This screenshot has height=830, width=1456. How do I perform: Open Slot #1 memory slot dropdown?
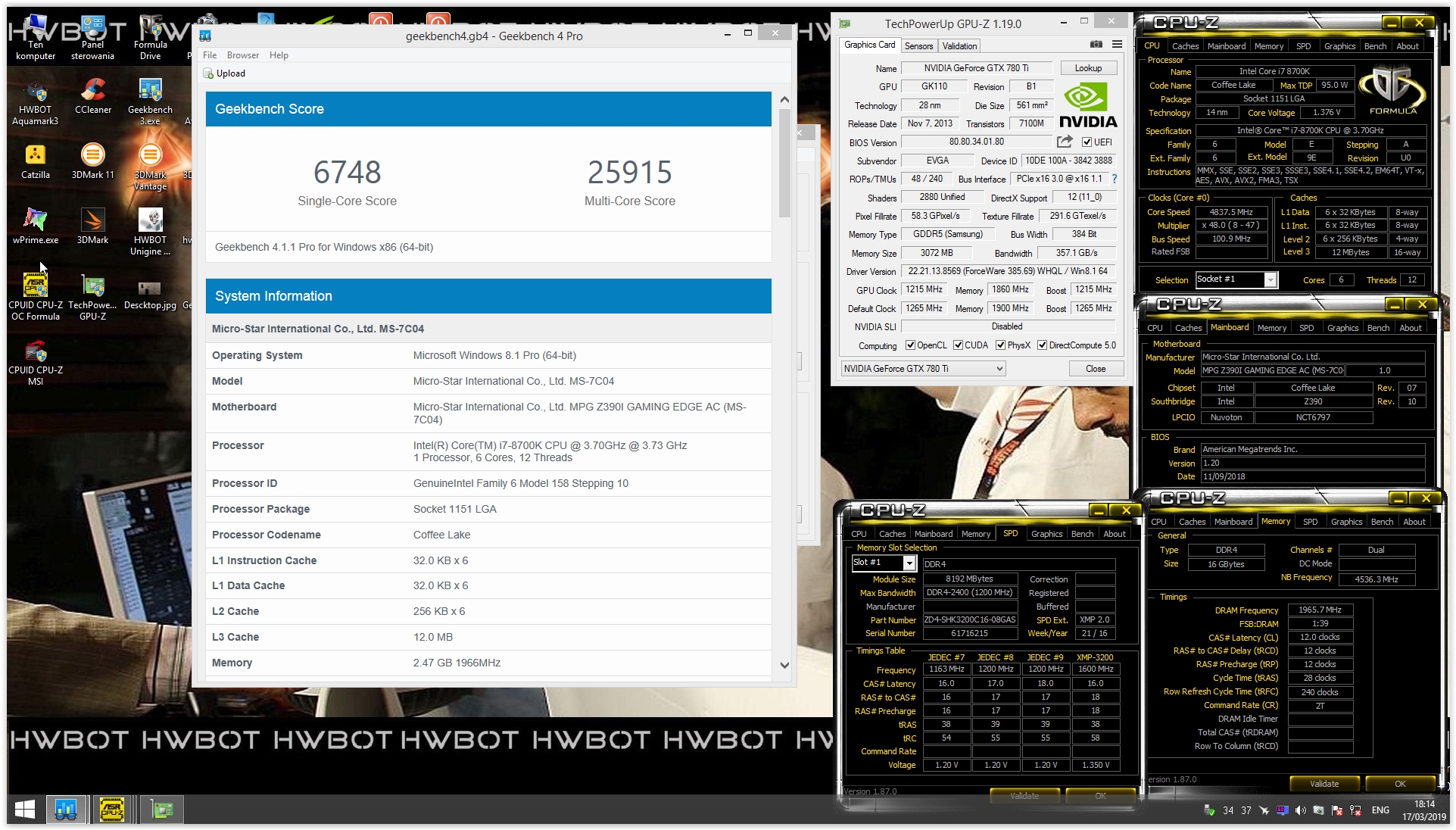tap(884, 563)
